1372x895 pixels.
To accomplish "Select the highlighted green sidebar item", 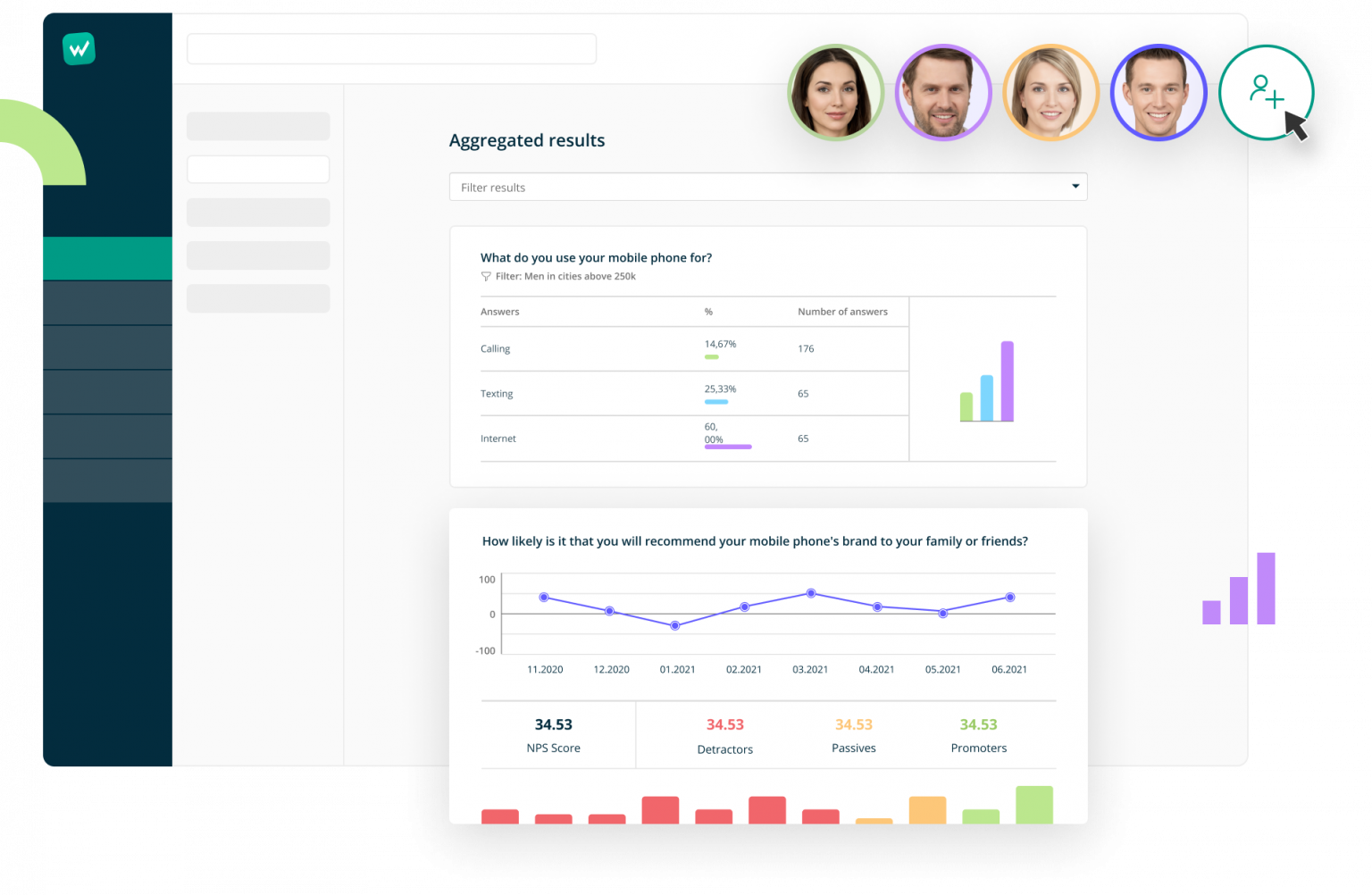I will click(107, 258).
